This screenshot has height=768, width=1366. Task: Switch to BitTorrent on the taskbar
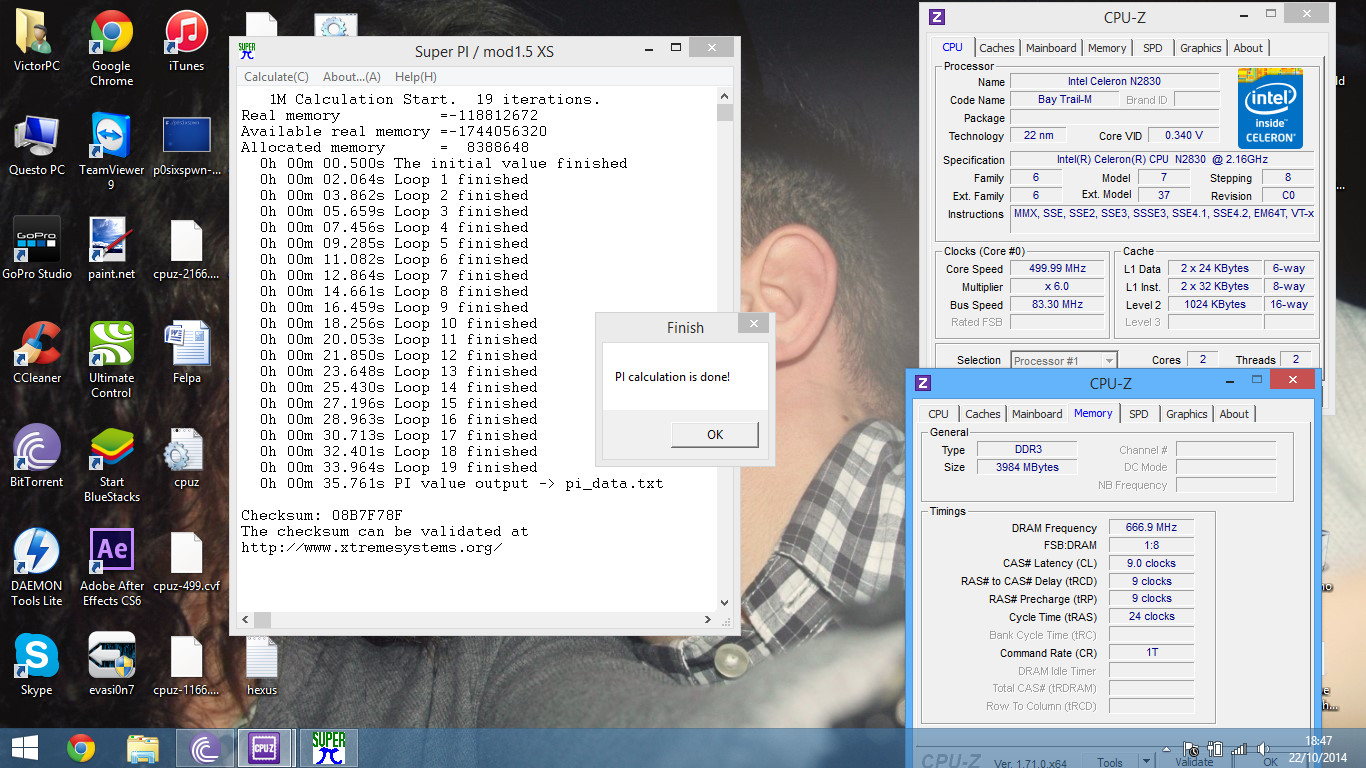205,748
